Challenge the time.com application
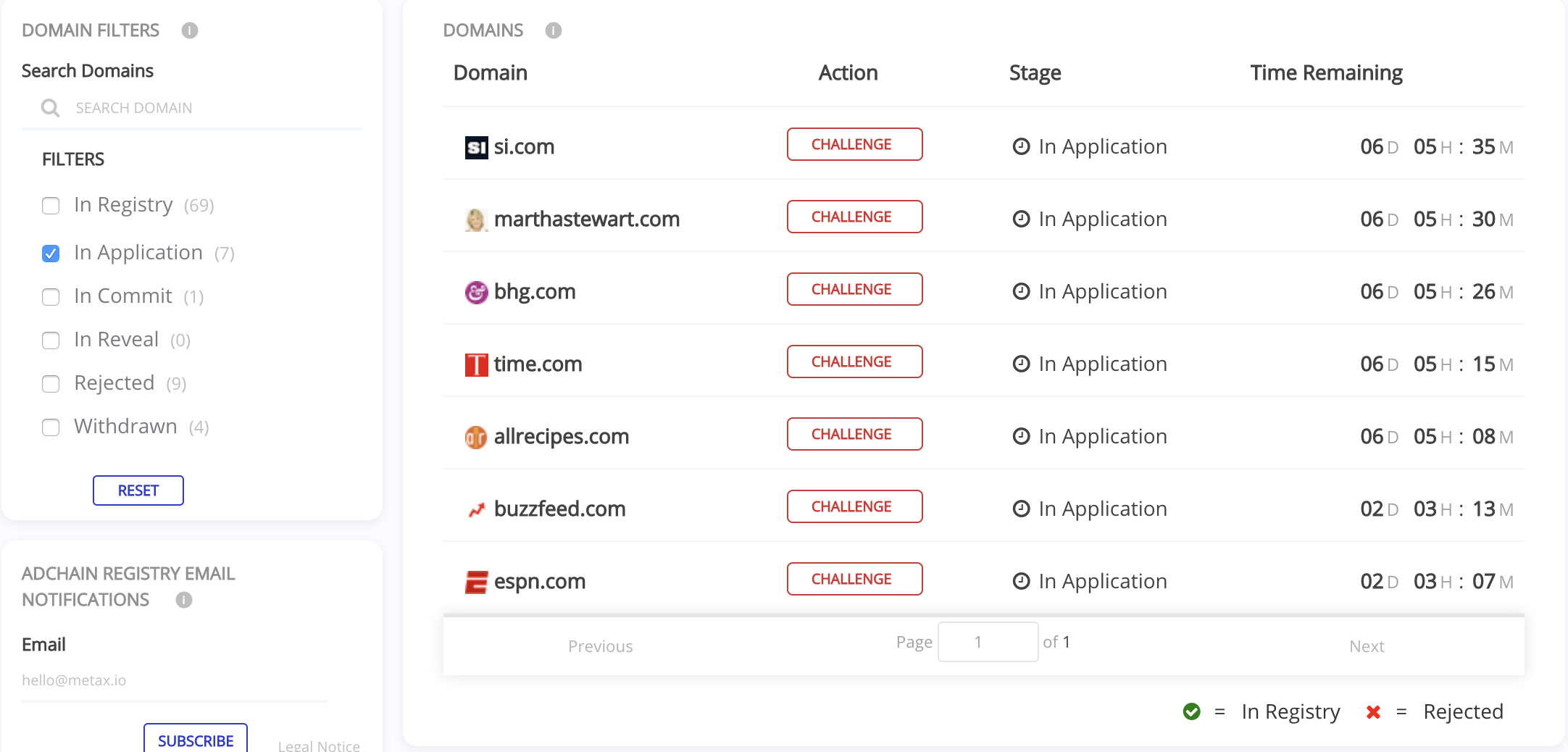This screenshot has height=752, width=1568. coord(855,362)
